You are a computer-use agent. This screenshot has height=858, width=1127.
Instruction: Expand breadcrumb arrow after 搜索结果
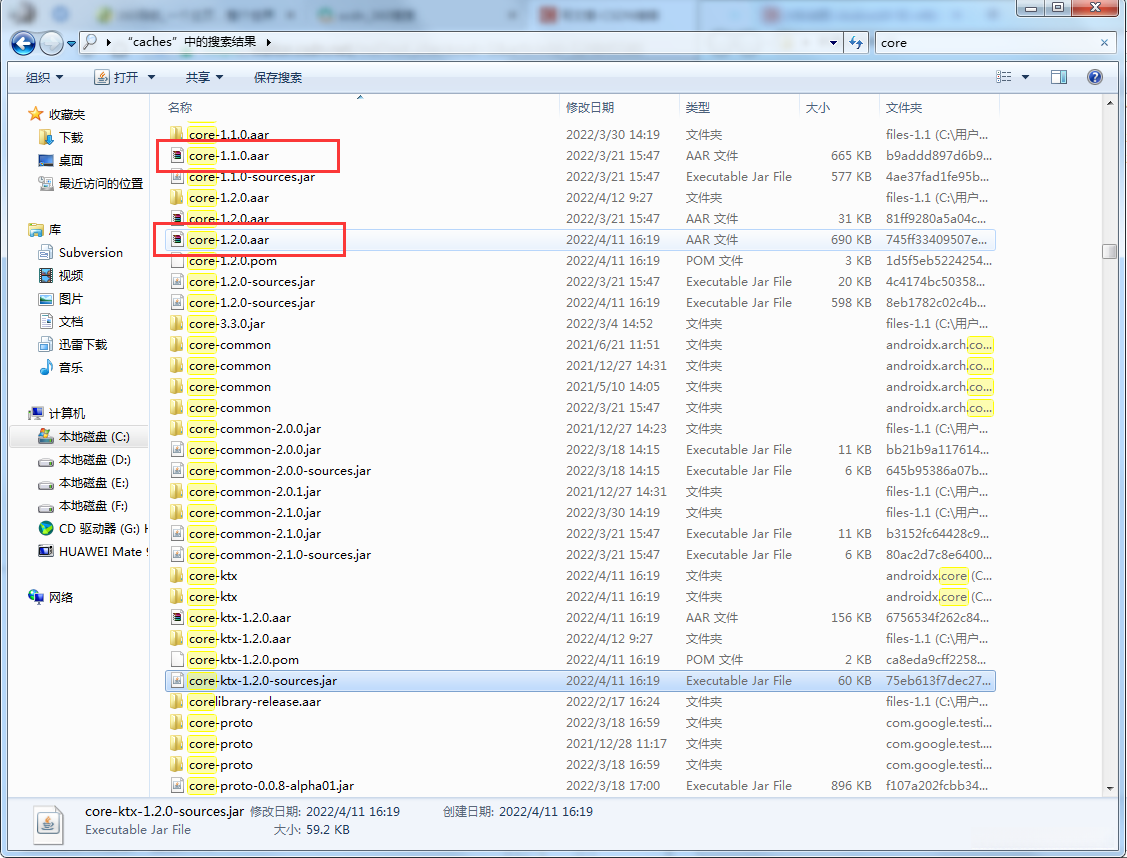pyautogui.click(x=269, y=42)
